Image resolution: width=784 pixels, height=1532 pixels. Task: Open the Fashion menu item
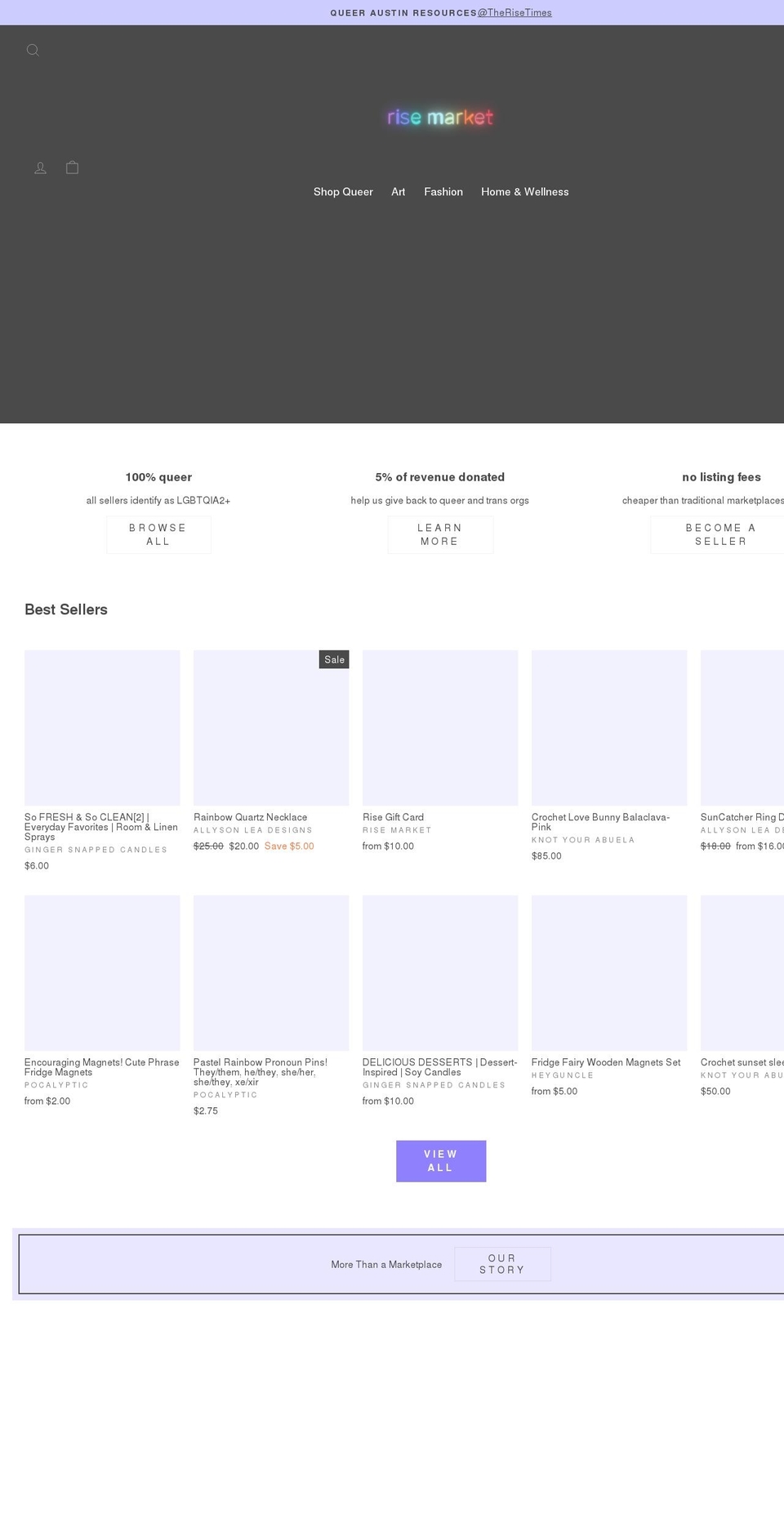point(443,192)
